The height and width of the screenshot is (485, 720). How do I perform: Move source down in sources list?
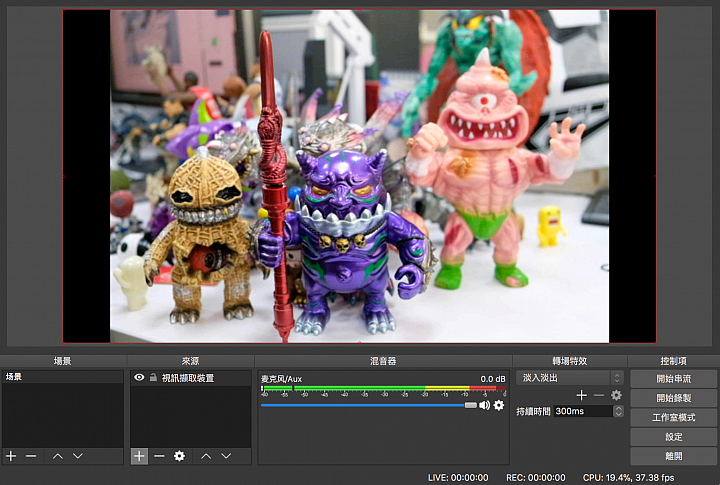226,456
